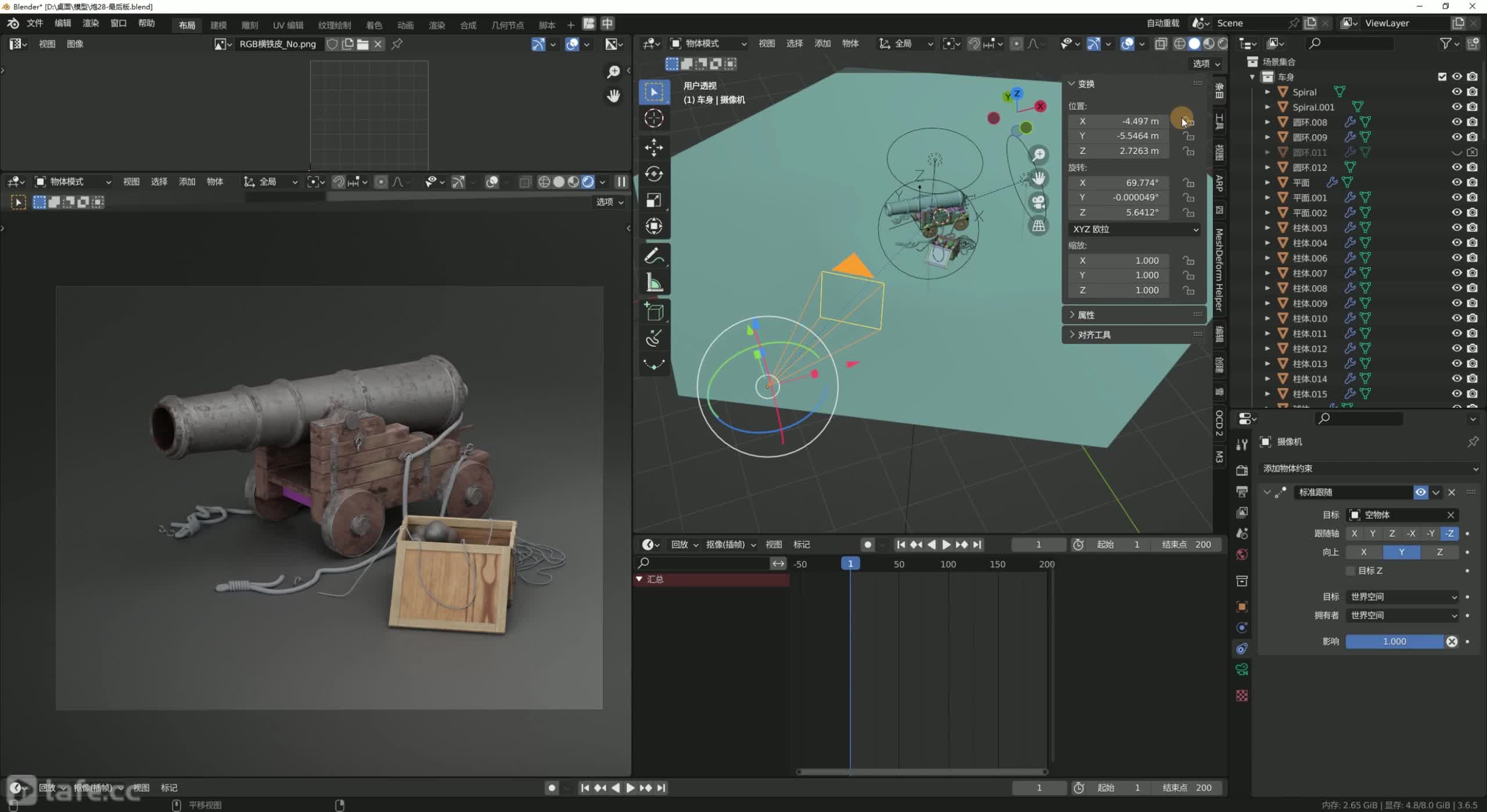Switch to 几何节点 workspace tab
This screenshot has width=1487, height=812.
point(508,25)
